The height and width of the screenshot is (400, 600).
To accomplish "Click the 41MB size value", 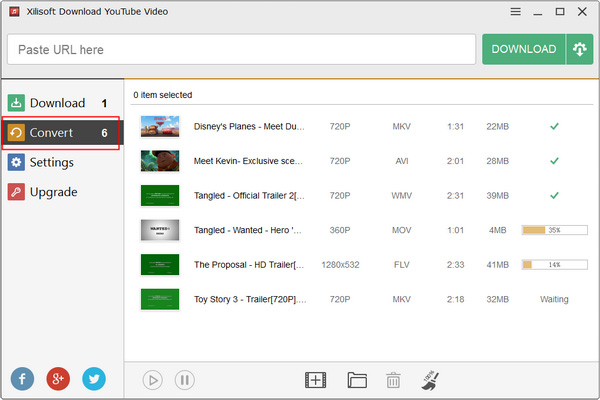I will (x=497, y=265).
